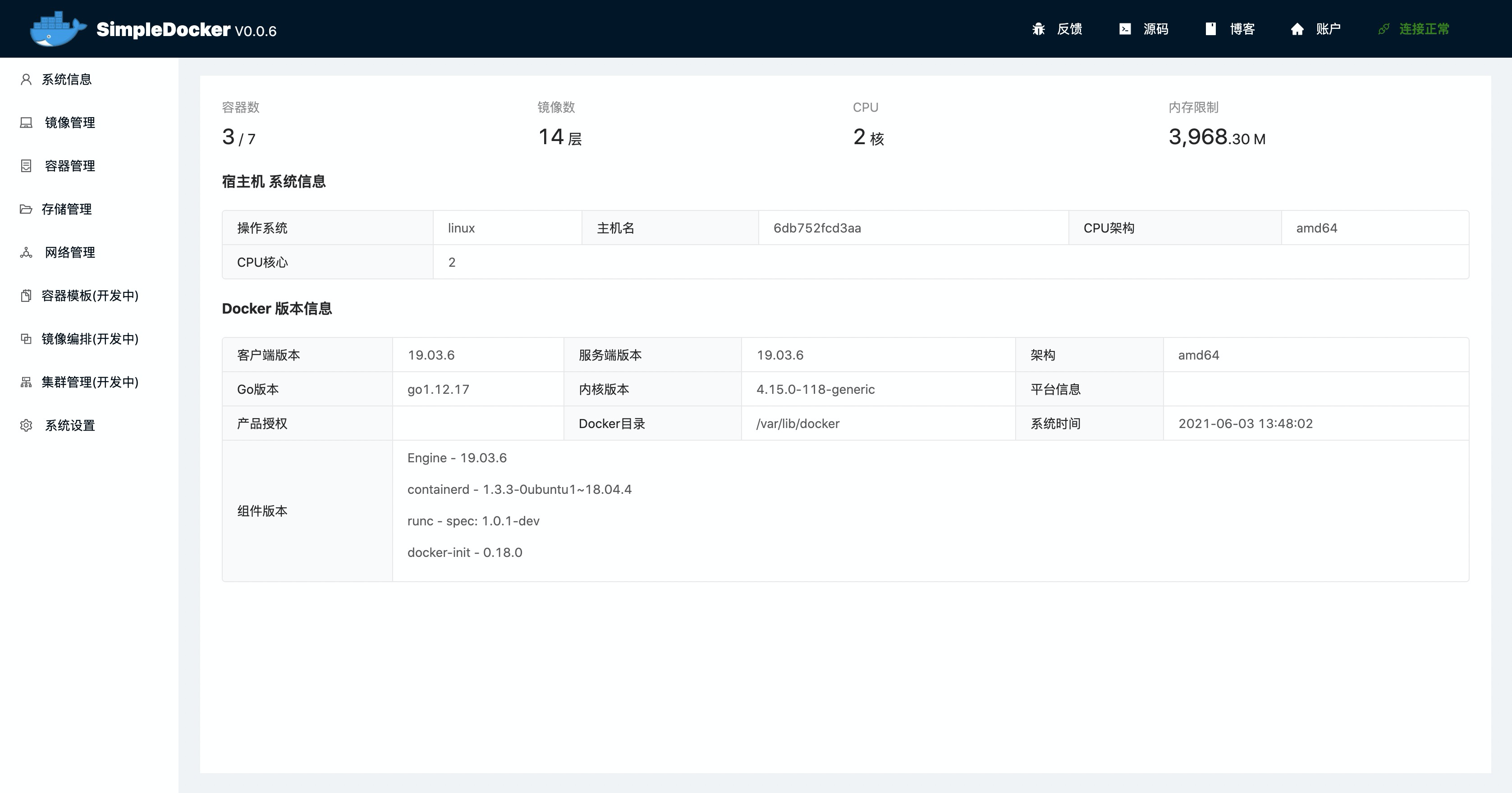
Task: Click the 账户 home icon
Action: 1297,29
